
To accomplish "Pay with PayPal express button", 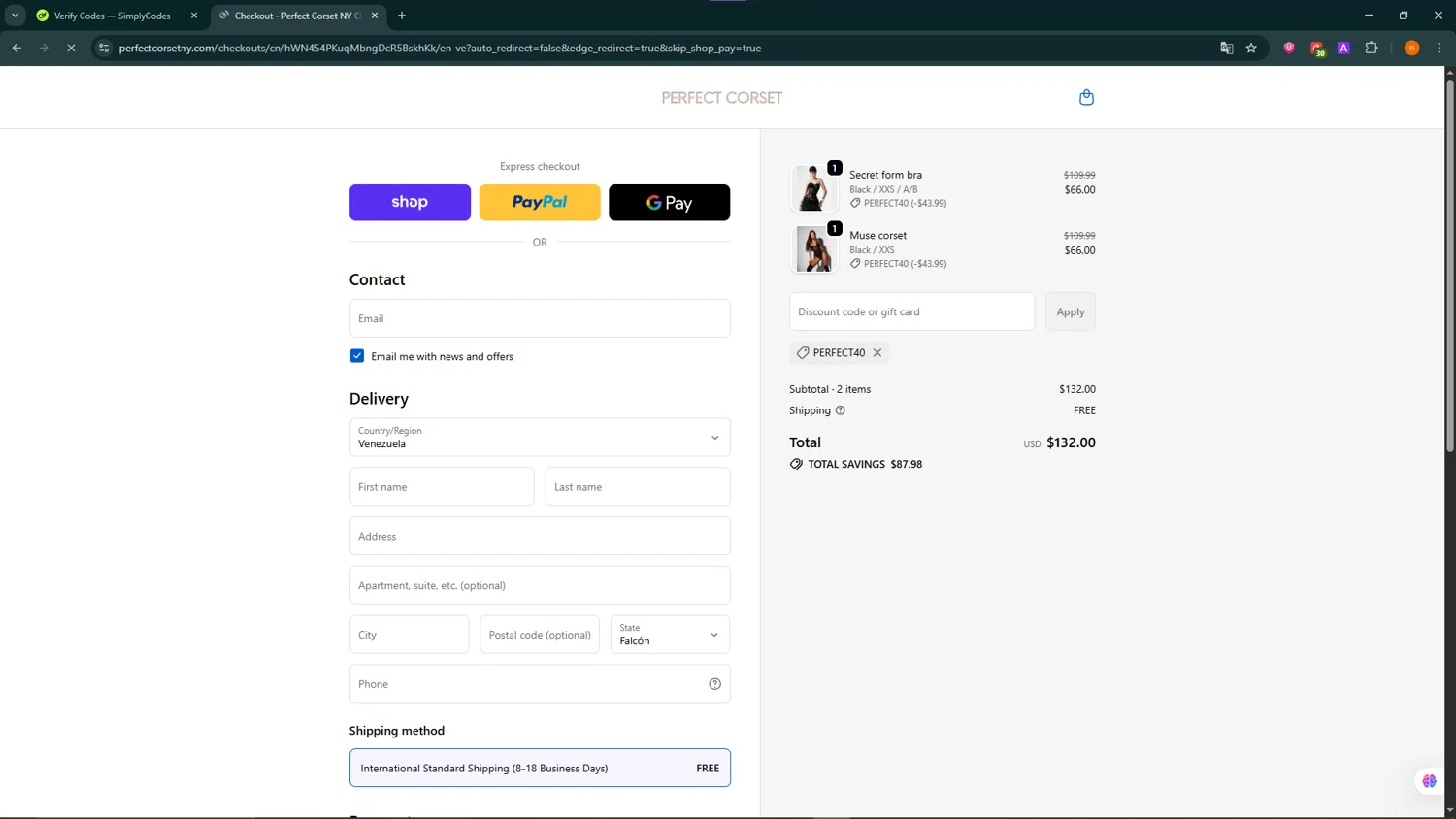I will coord(540,203).
